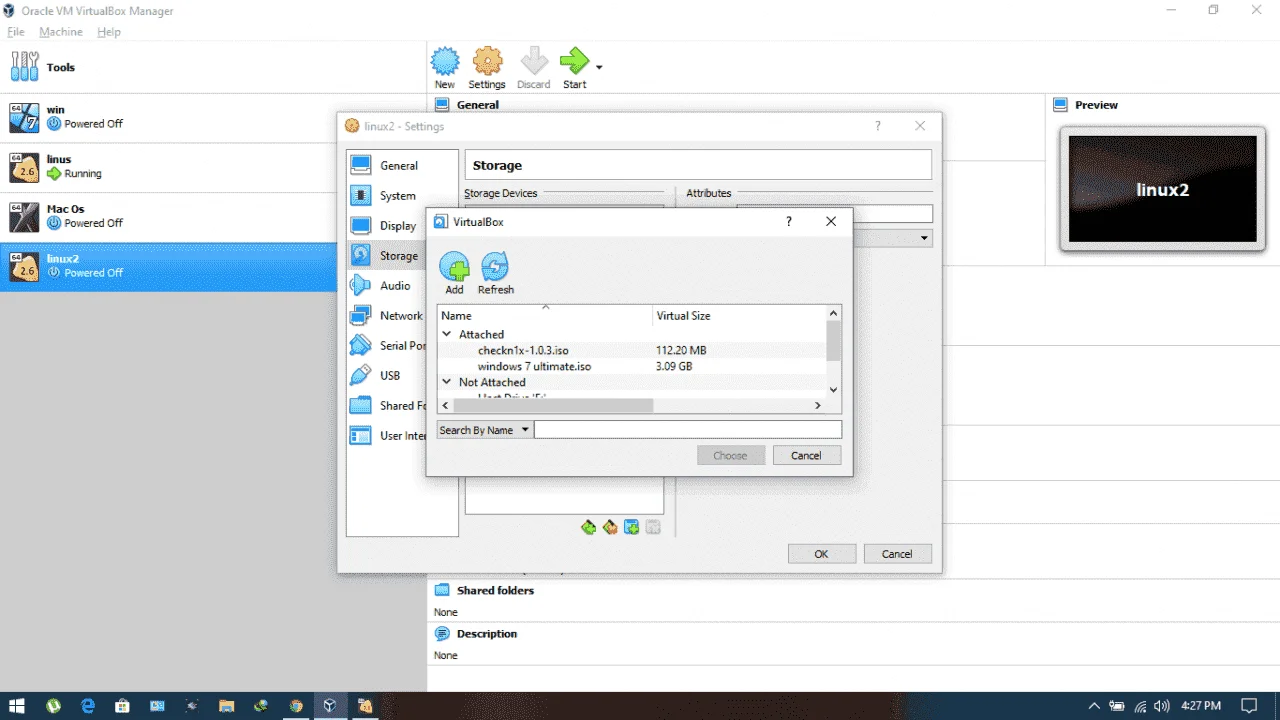The height and width of the screenshot is (720, 1280).
Task: Click the media search text field
Action: click(688, 430)
